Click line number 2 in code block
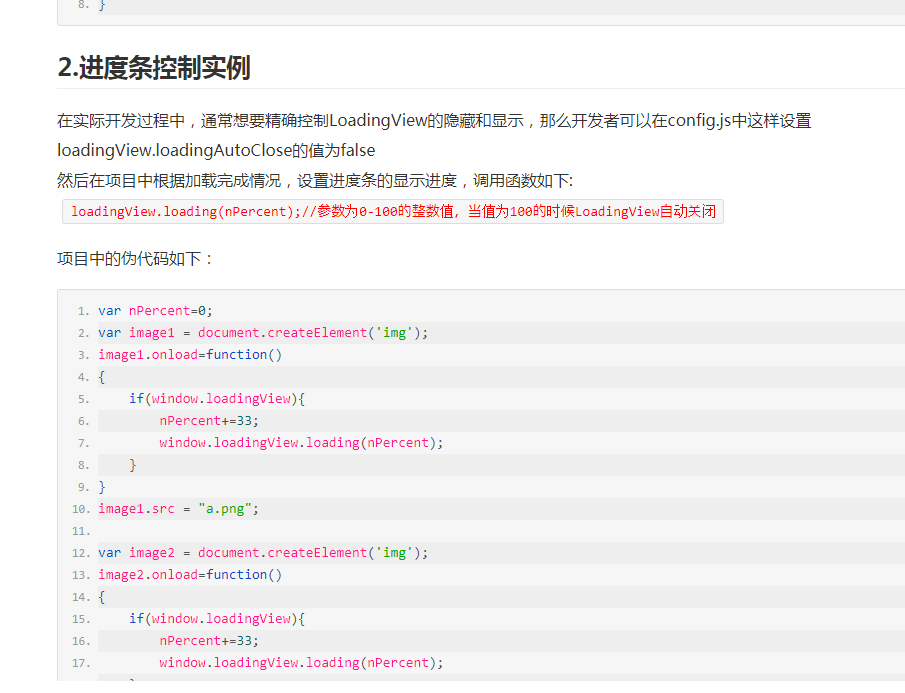 point(84,333)
